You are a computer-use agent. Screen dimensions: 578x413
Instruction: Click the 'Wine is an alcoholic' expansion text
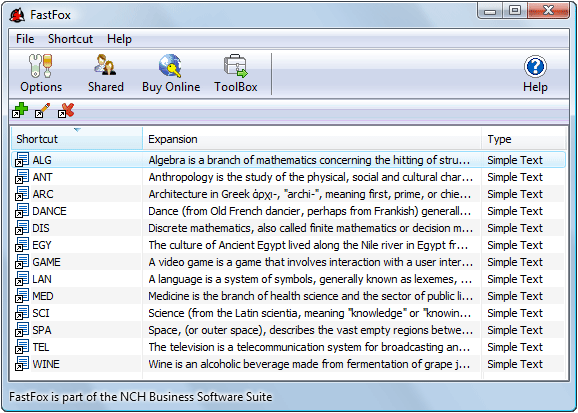pyautogui.click(x=309, y=364)
